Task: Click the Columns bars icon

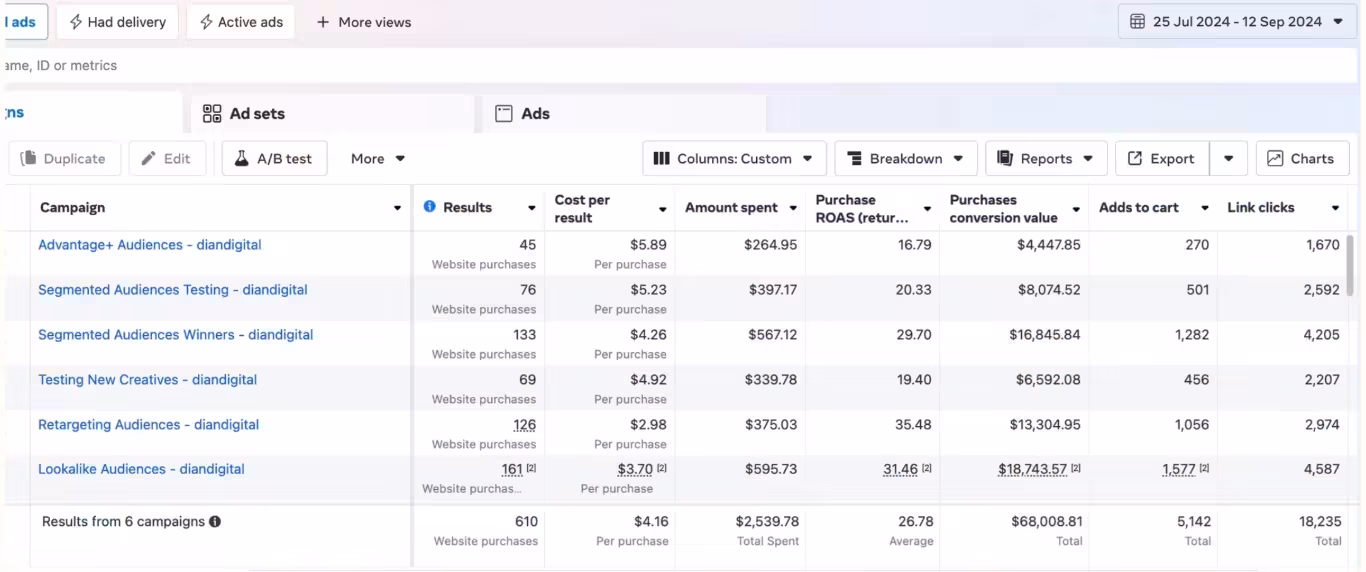Action: coord(661,158)
